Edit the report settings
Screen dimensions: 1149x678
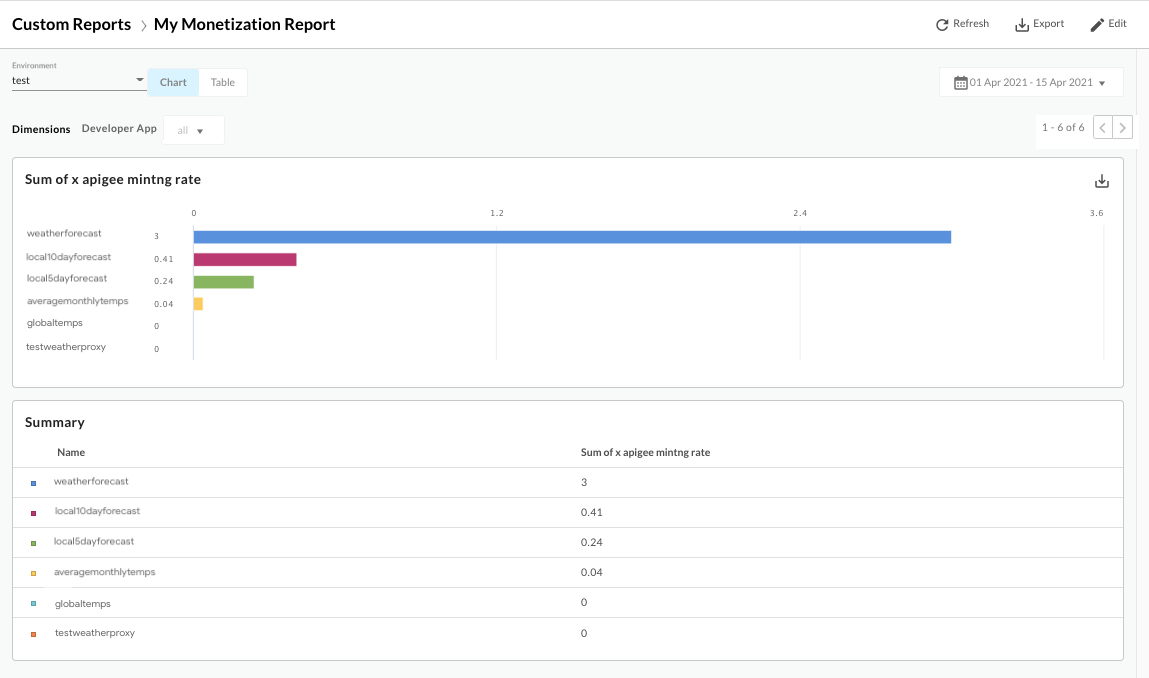(x=1107, y=23)
